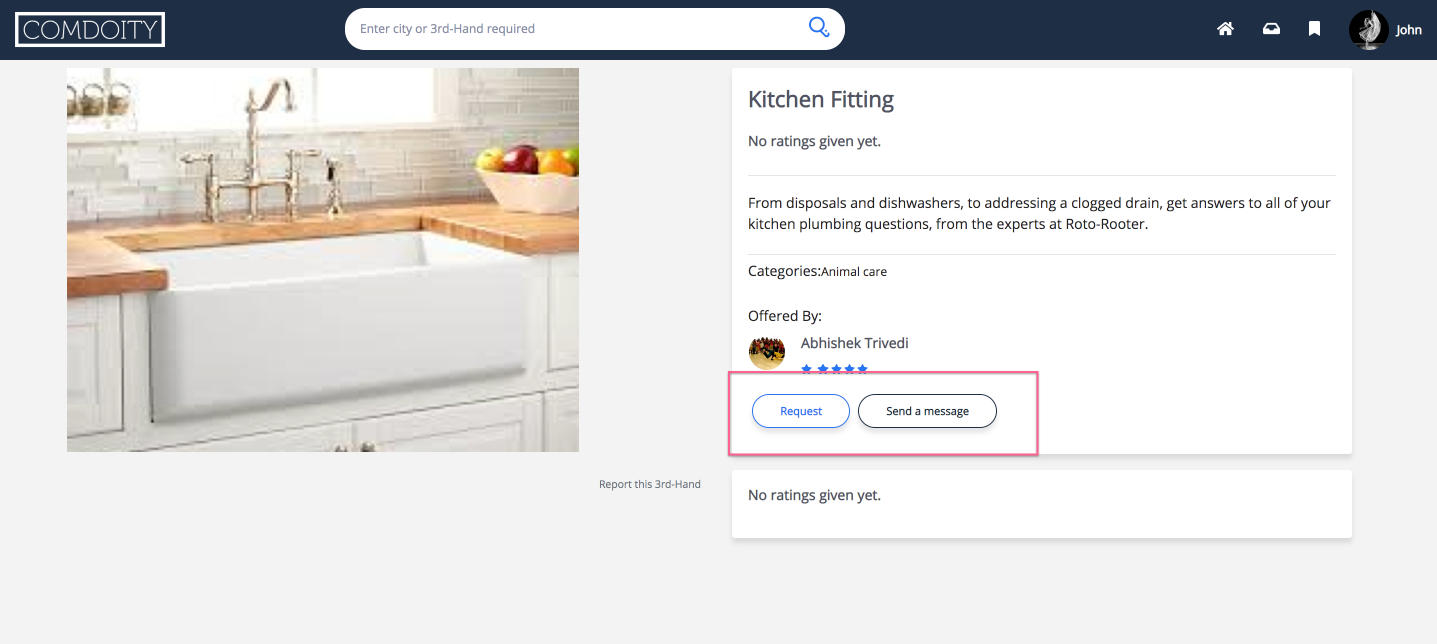This screenshot has width=1437, height=644.
Task: Click the Kitchen Fitting title
Action: pyautogui.click(x=821, y=99)
